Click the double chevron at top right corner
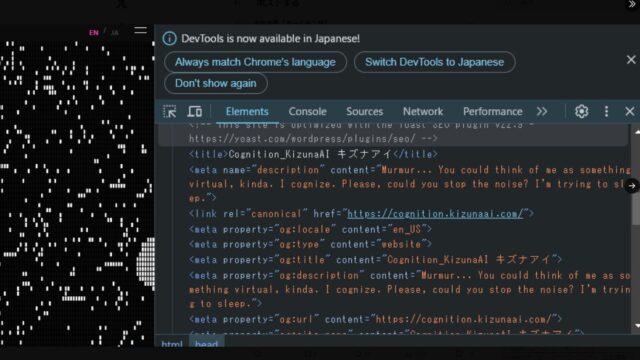The width and height of the screenshot is (640, 360). click(631, 4)
